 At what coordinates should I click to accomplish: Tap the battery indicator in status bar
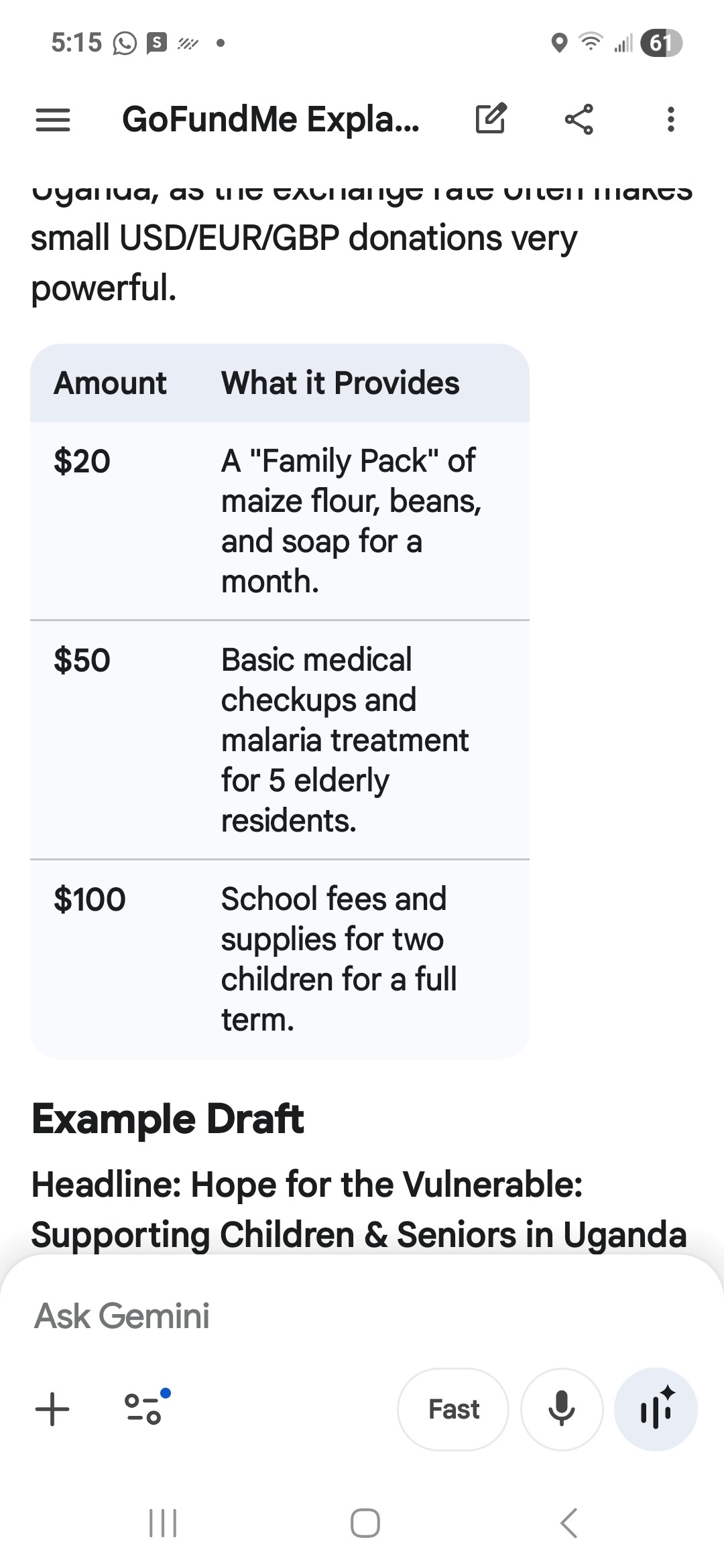tap(661, 44)
